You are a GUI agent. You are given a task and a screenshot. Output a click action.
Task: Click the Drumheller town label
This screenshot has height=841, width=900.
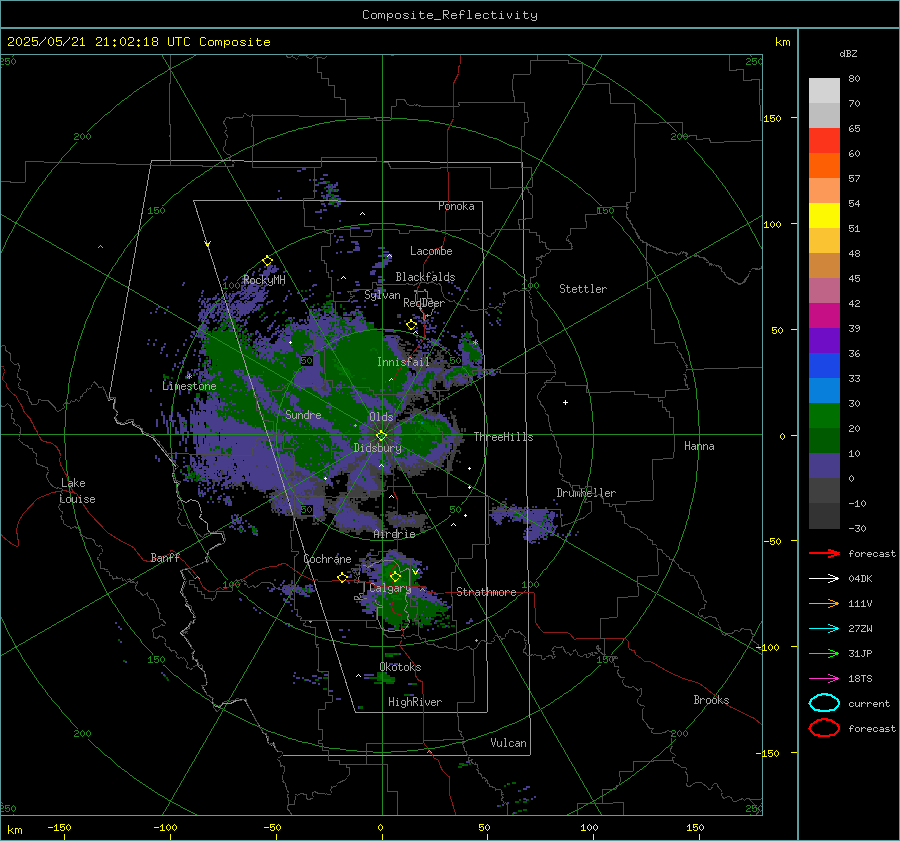pos(586,493)
